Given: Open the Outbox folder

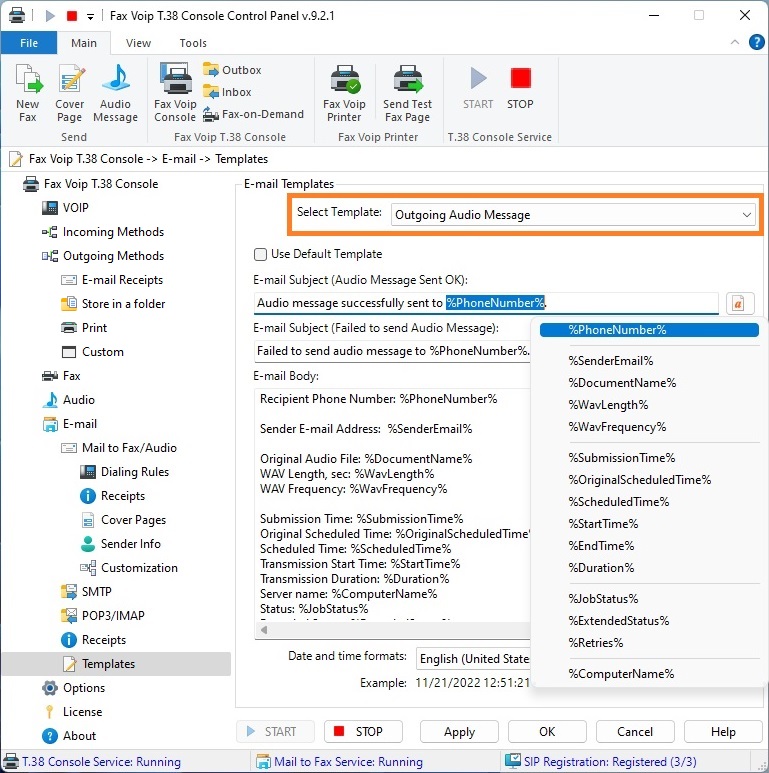Looking at the screenshot, I should [x=232, y=70].
